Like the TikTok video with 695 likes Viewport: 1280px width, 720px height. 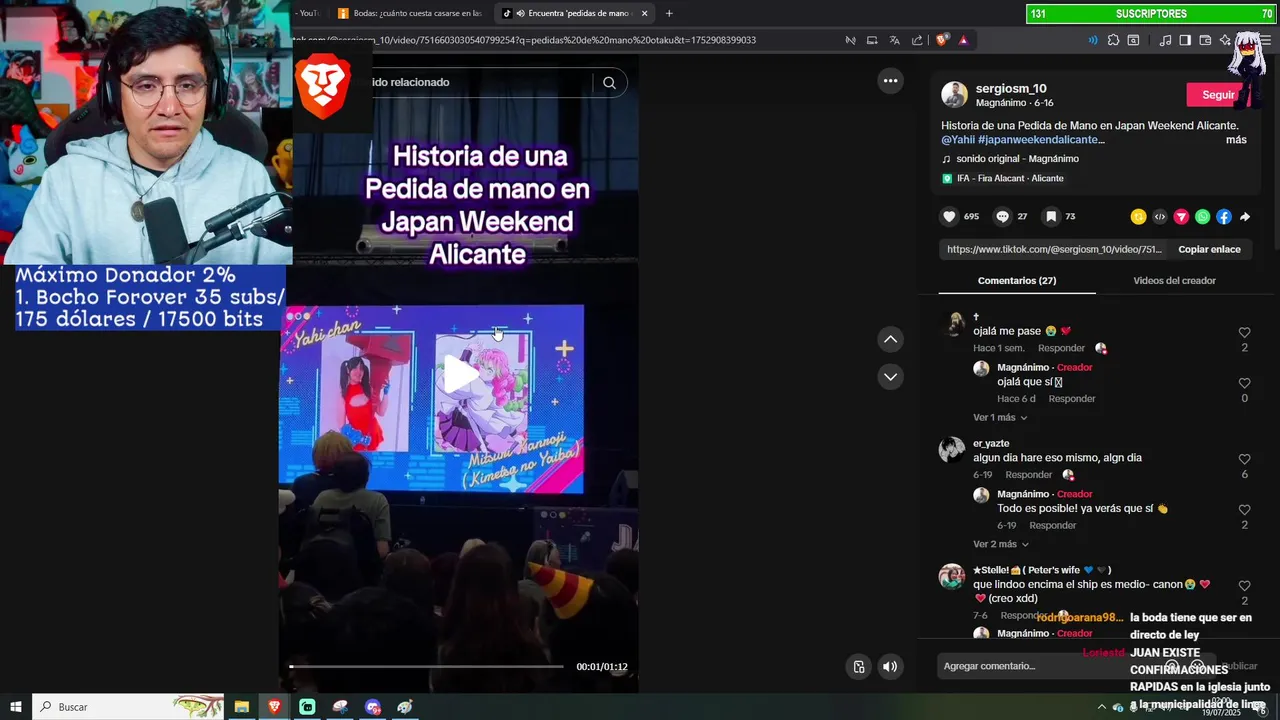(949, 216)
